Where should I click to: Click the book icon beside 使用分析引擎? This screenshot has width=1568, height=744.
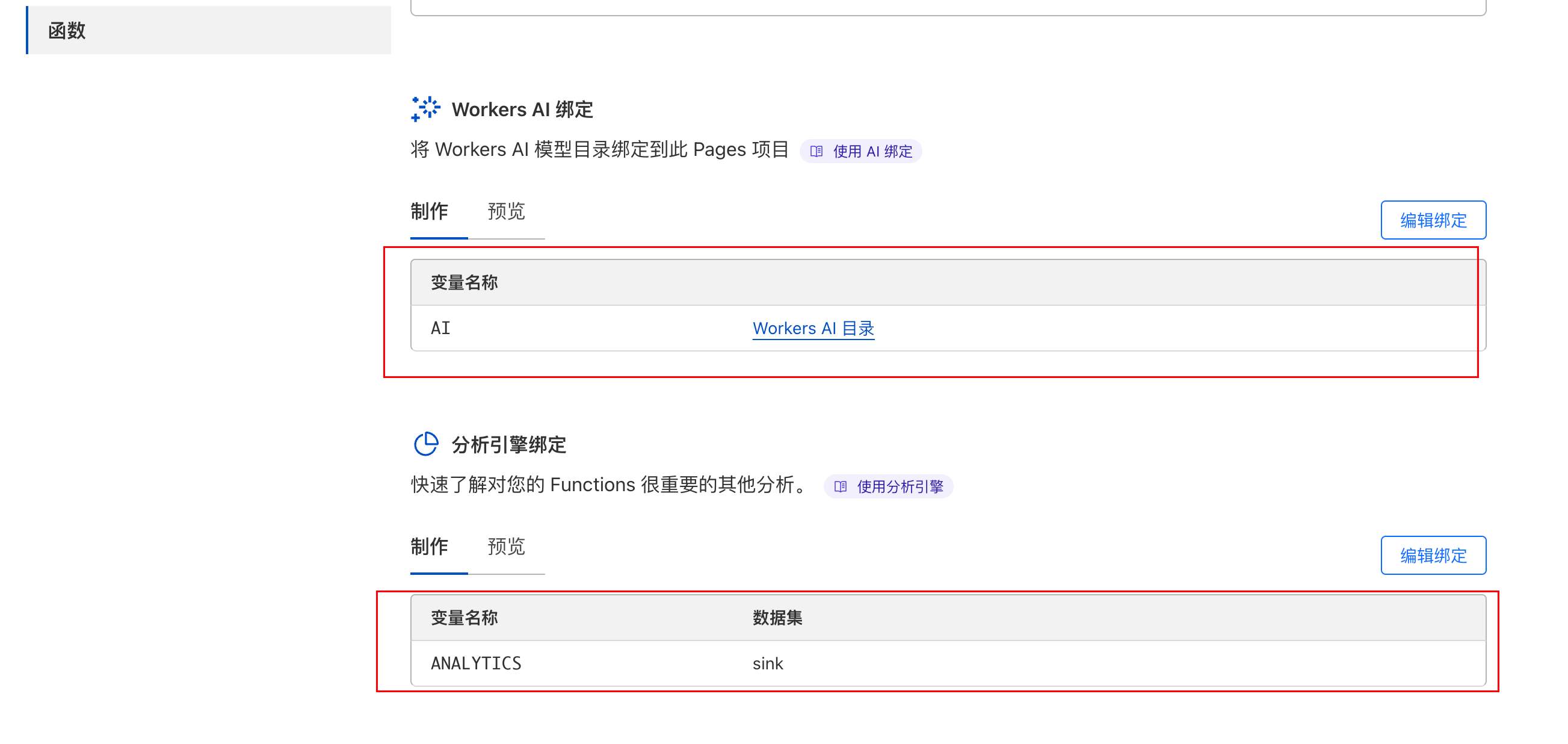point(841,486)
